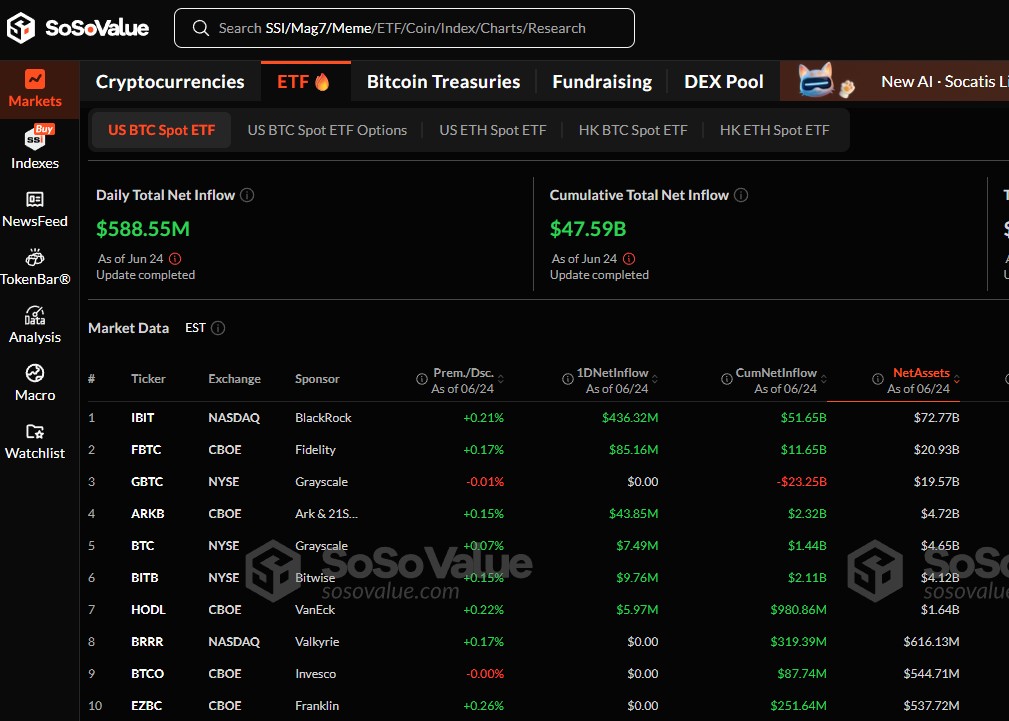Click the red alert icon under Daily Total Net Inflow
1009x721 pixels.
click(x=175, y=259)
